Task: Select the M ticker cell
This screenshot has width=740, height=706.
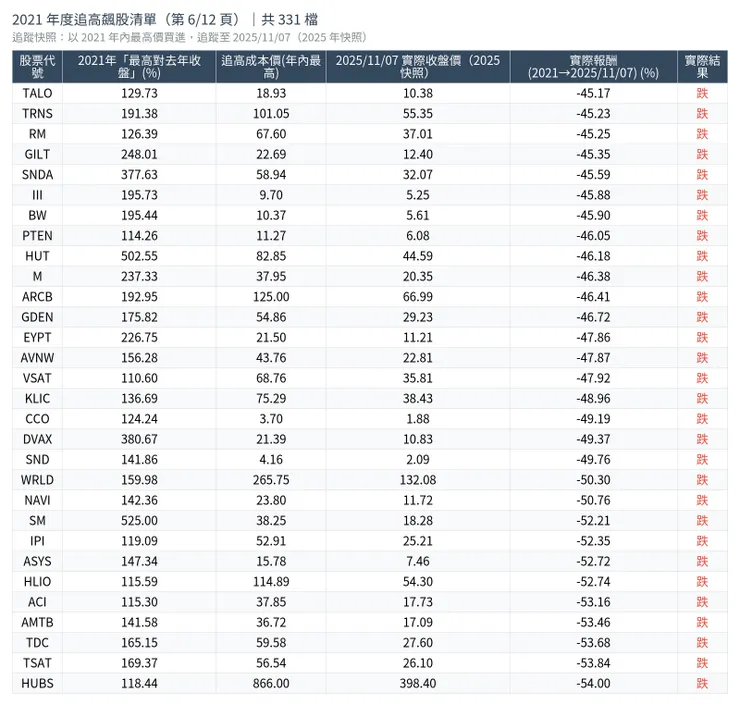Action: [37, 276]
